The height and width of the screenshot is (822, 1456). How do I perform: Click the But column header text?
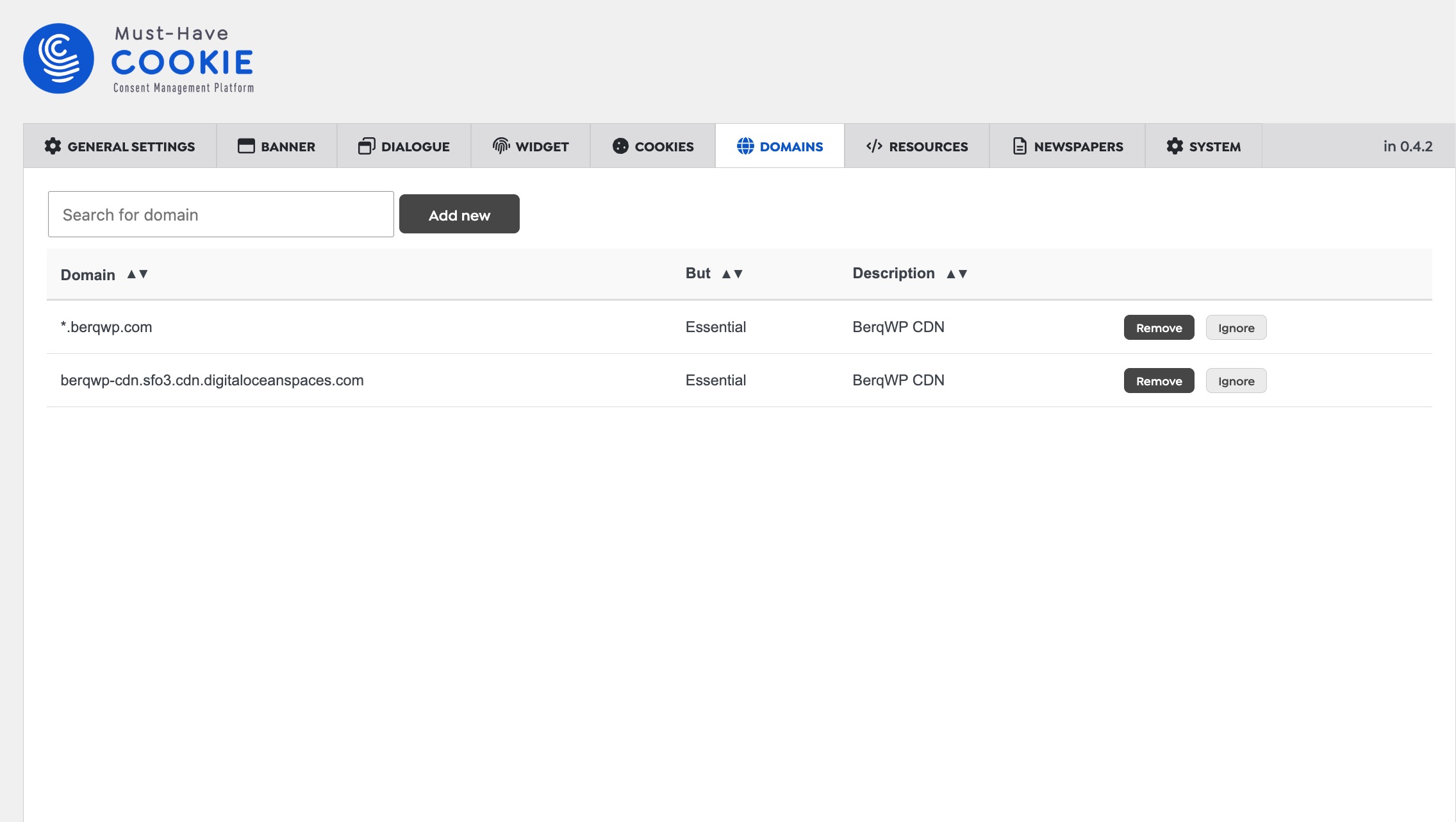[x=698, y=273]
